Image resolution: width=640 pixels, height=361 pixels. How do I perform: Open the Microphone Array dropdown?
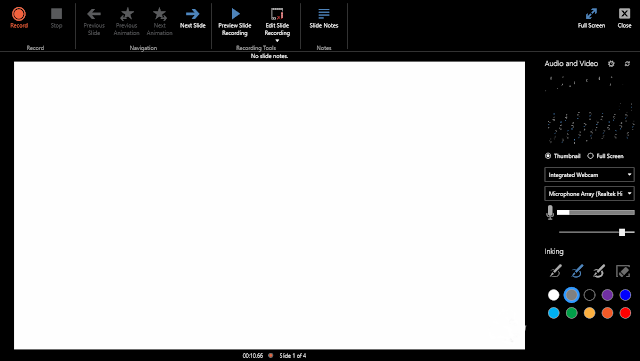click(589, 194)
